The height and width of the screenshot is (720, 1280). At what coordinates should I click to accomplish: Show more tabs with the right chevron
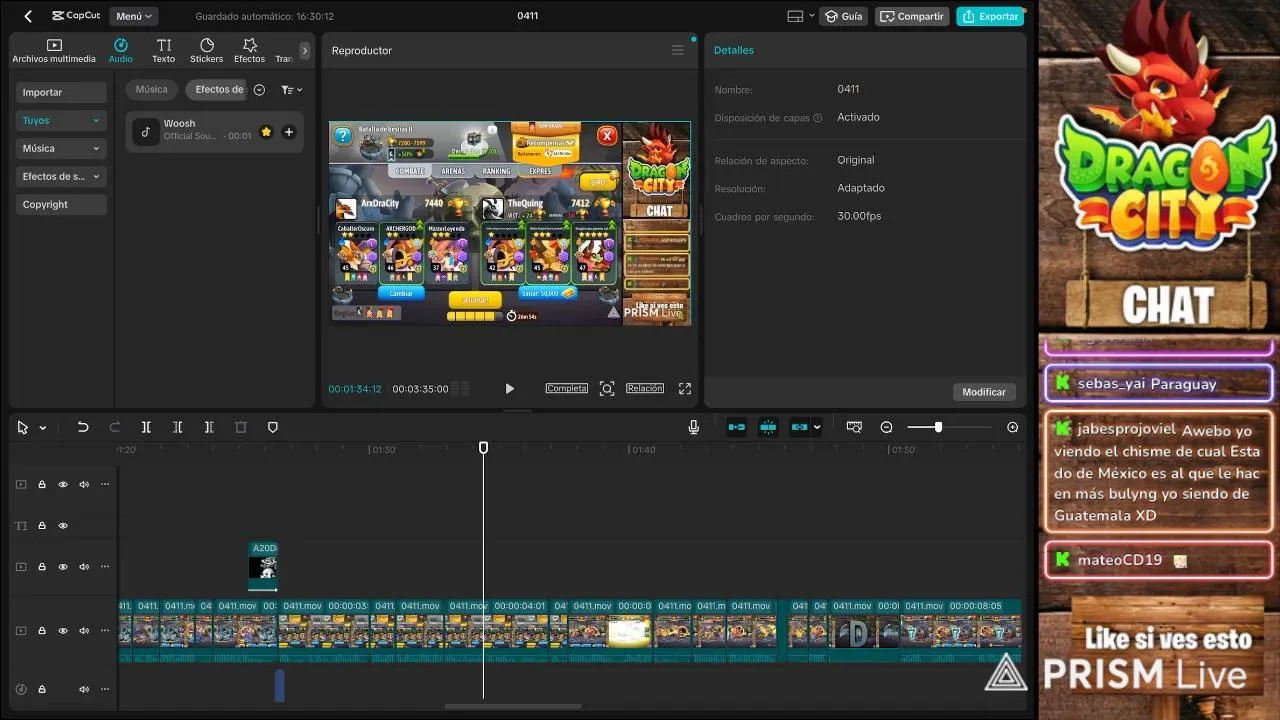(305, 50)
